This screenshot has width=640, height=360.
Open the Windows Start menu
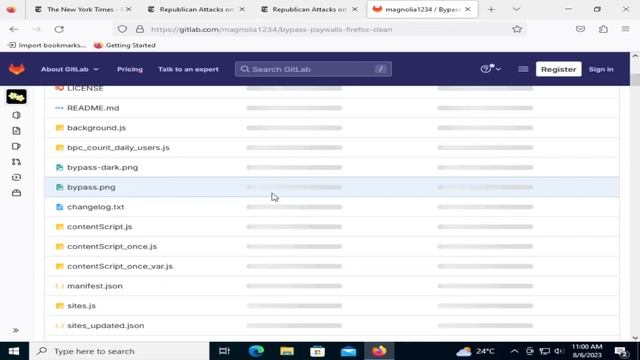click(x=14, y=351)
